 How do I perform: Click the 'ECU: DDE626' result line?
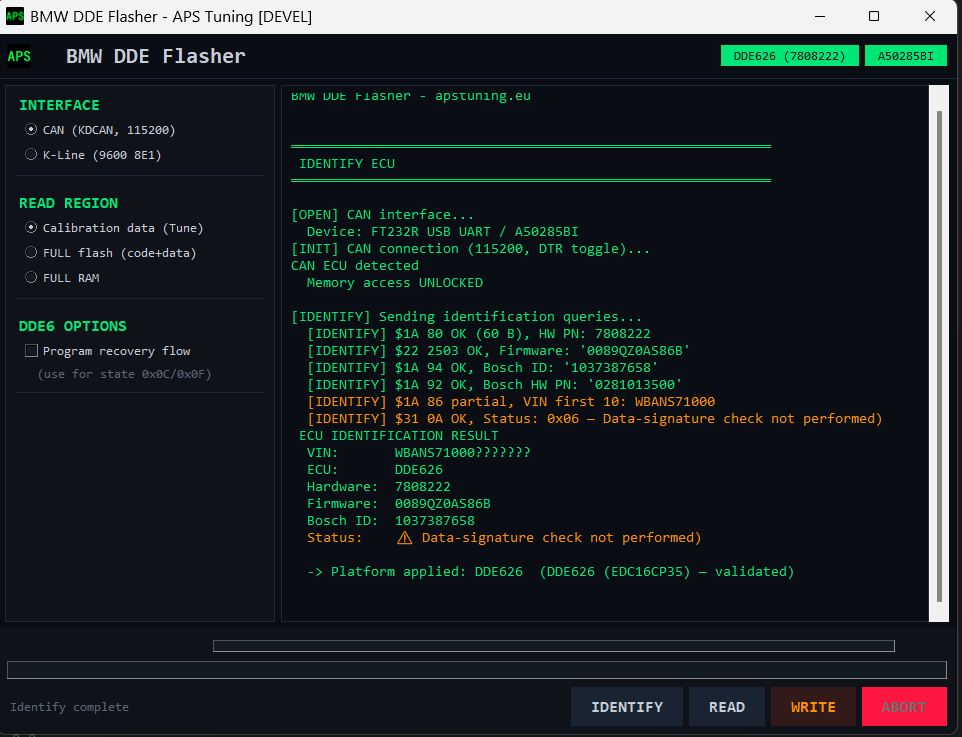coord(374,470)
